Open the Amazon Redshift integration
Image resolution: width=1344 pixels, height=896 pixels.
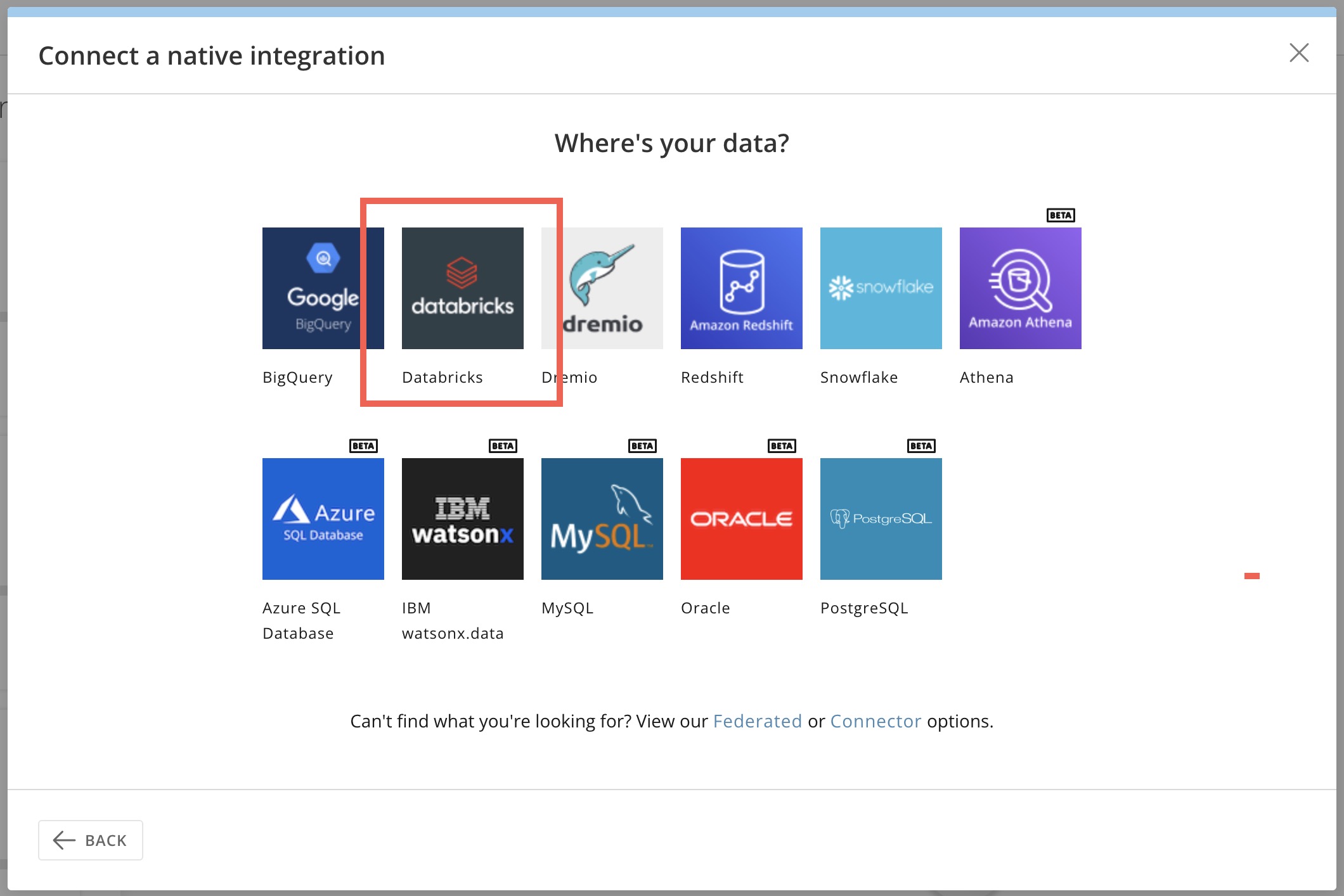click(x=741, y=288)
